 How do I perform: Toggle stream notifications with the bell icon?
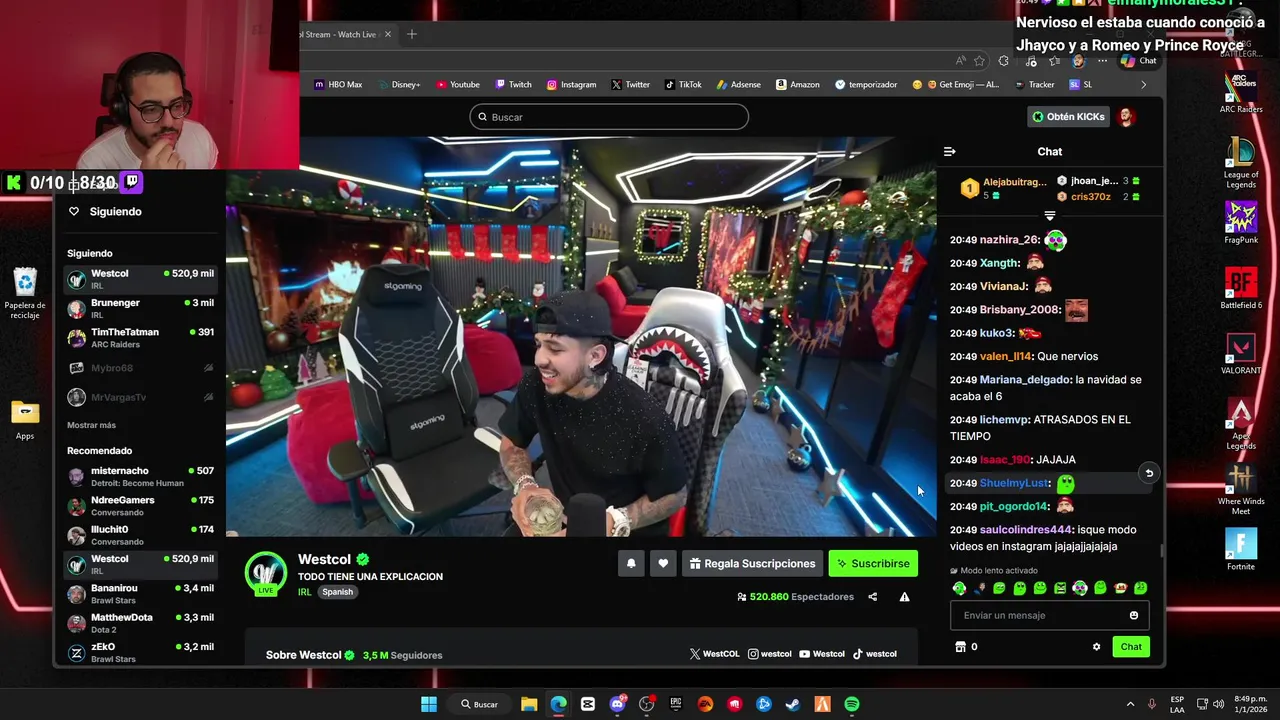(x=631, y=564)
